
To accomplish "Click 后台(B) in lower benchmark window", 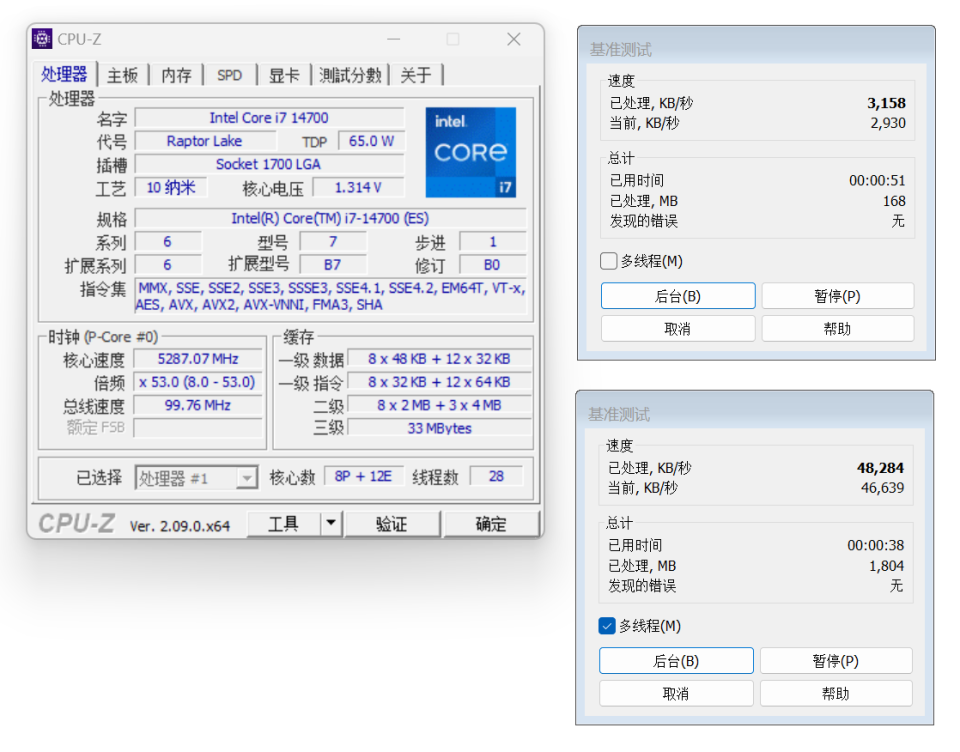I will 676,661.
